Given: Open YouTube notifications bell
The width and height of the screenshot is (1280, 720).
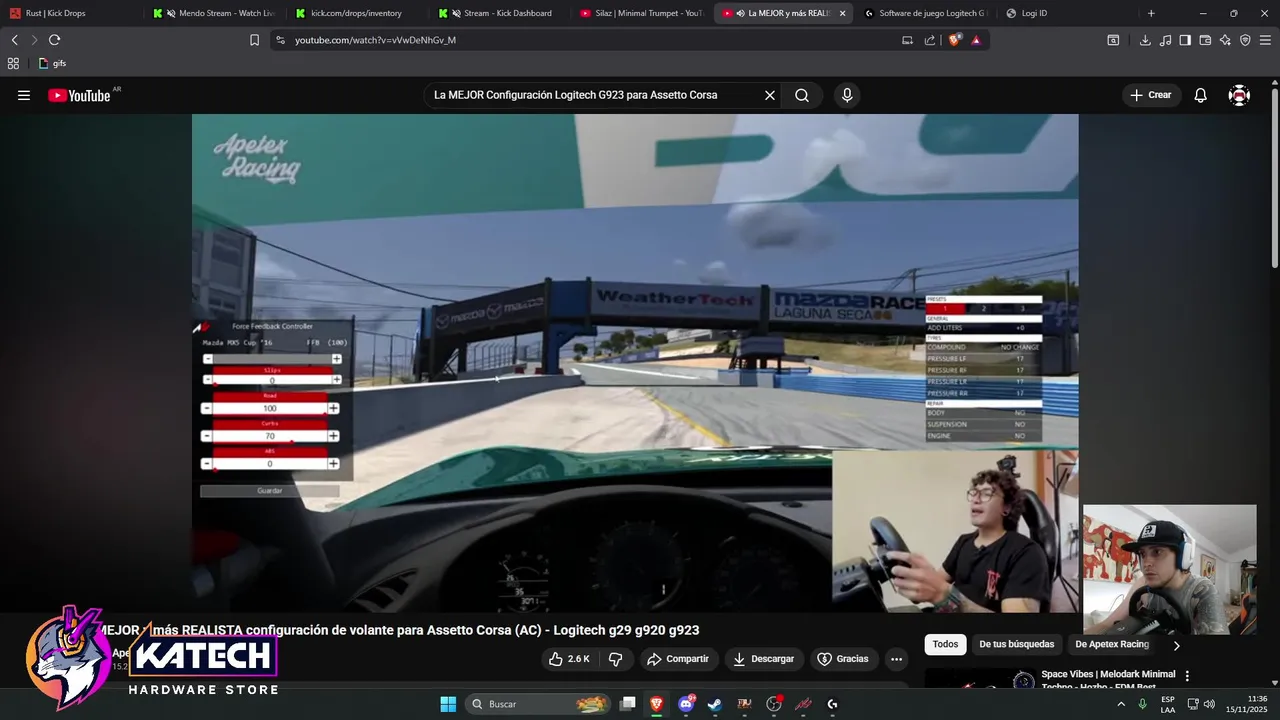Looking at the screenshot, I should (1201, 95).
